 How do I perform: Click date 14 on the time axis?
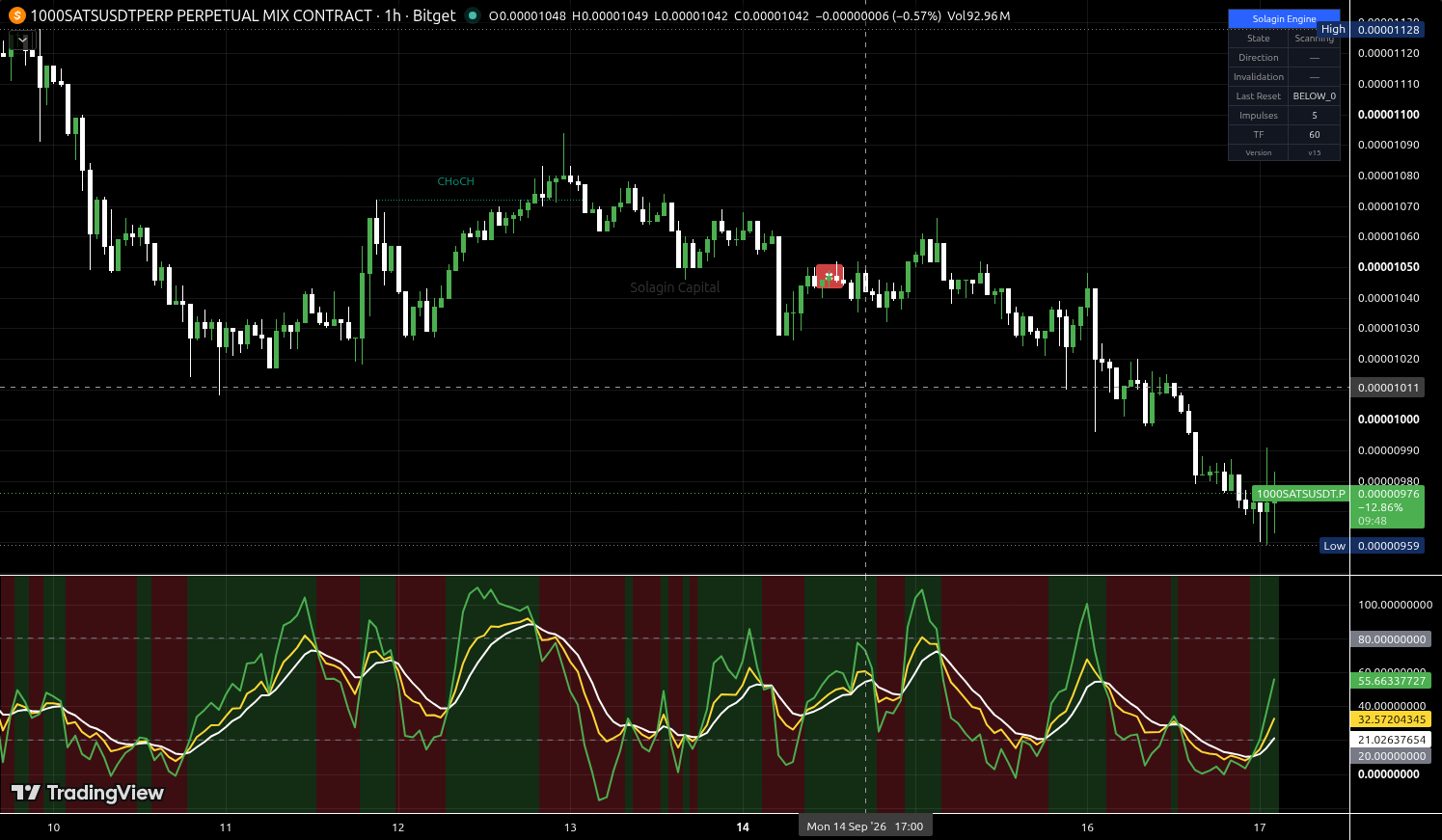click(x=743, y=827)
